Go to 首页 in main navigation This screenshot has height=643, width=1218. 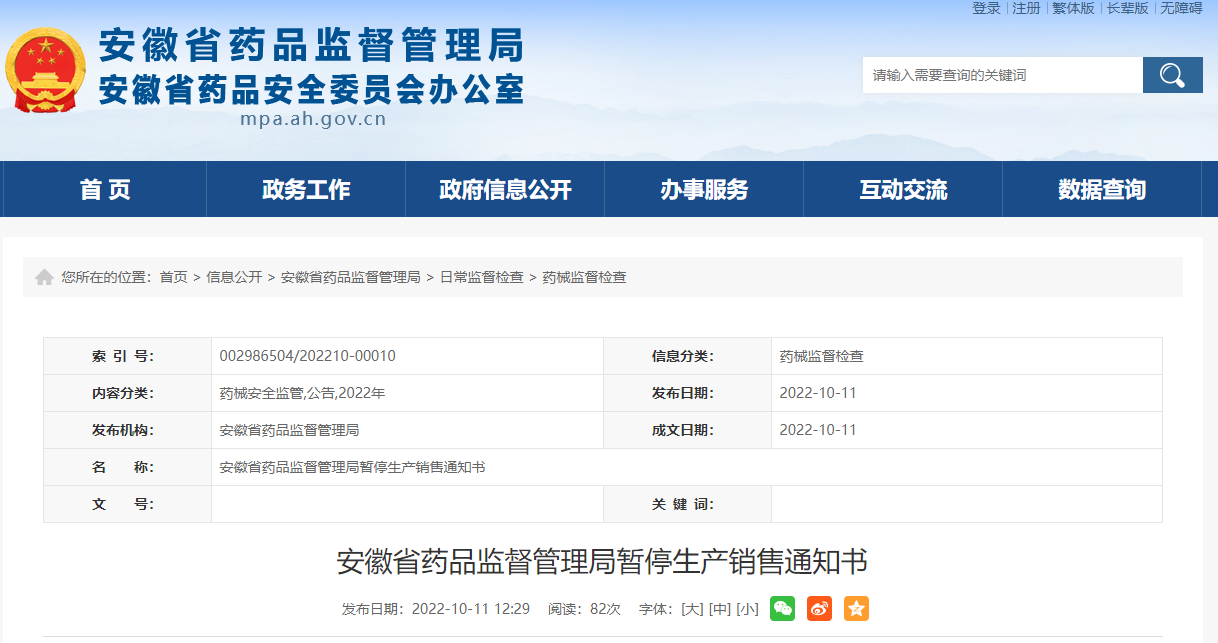pyautogui.click(x=105, y=189)
